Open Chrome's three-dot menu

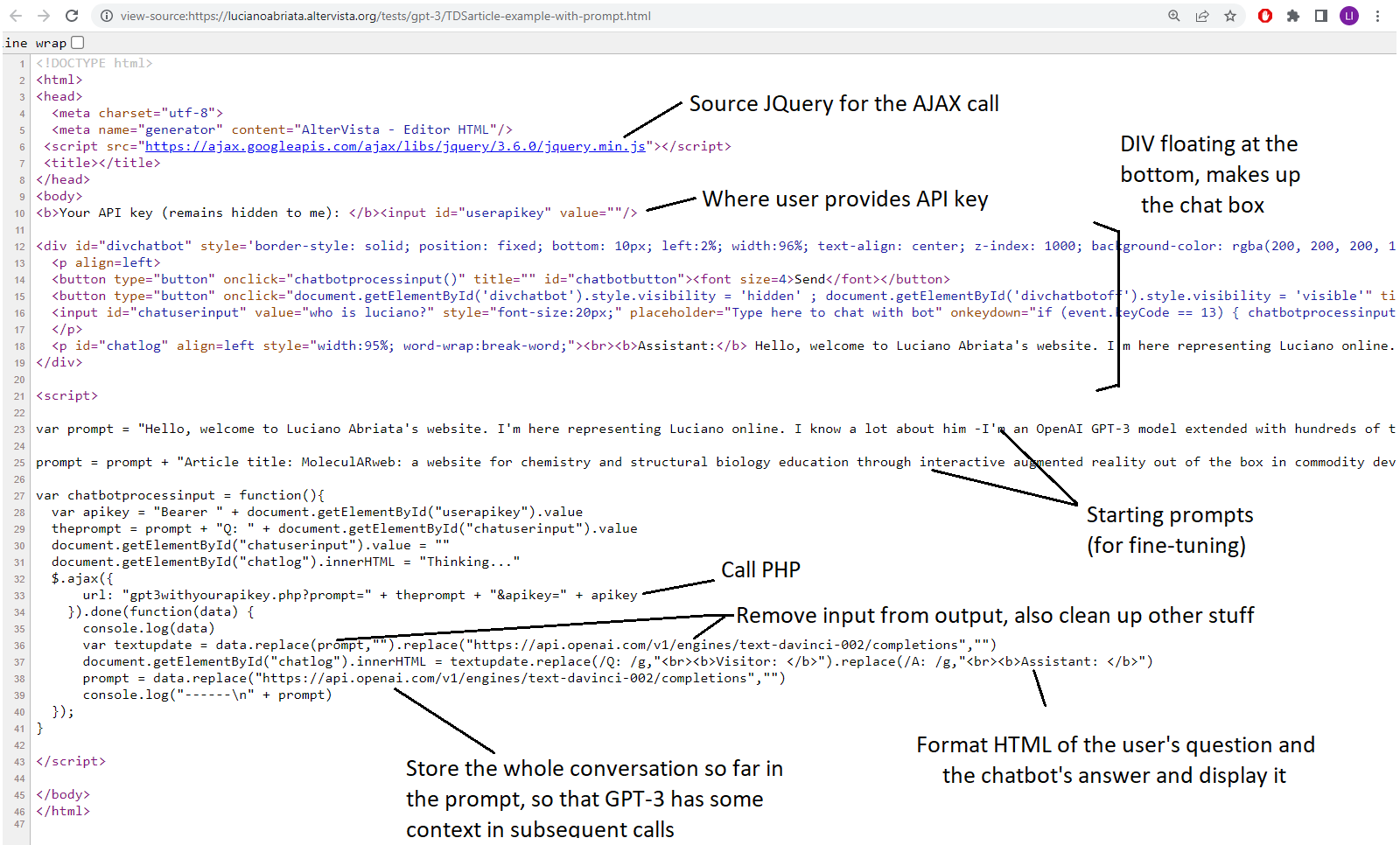point(1377,16)
